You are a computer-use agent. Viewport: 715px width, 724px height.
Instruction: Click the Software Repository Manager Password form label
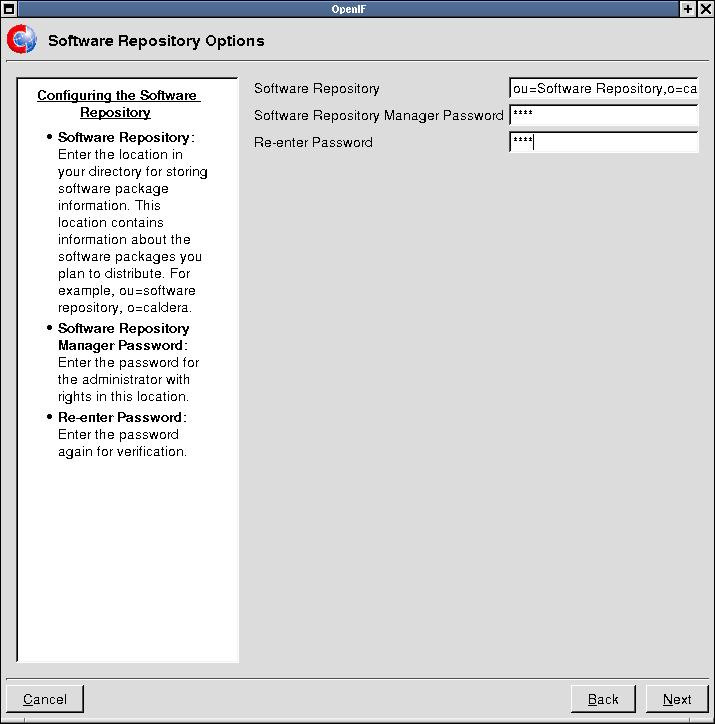click(378, 116)
